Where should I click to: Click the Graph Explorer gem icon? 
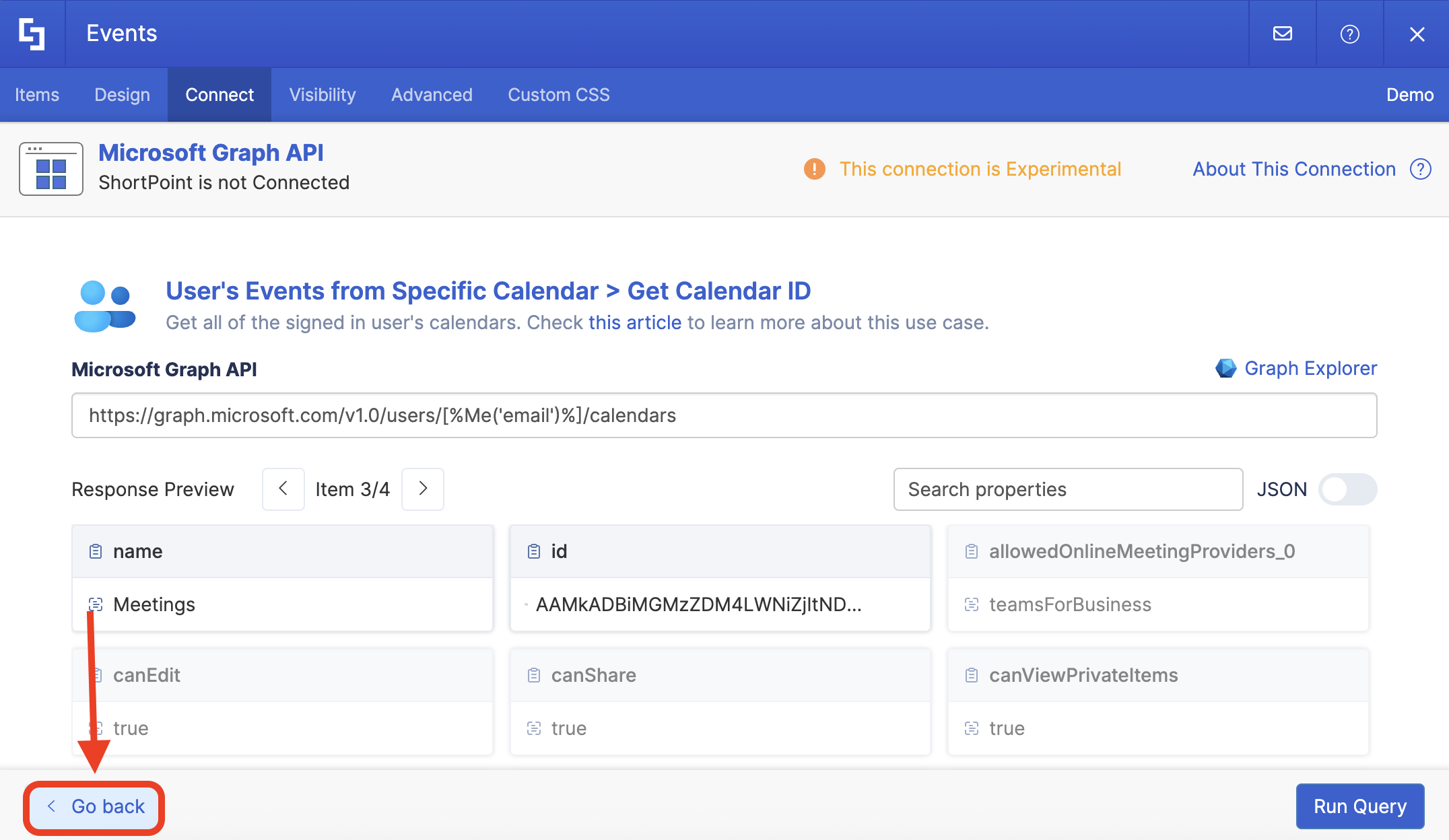[1225, 368]
